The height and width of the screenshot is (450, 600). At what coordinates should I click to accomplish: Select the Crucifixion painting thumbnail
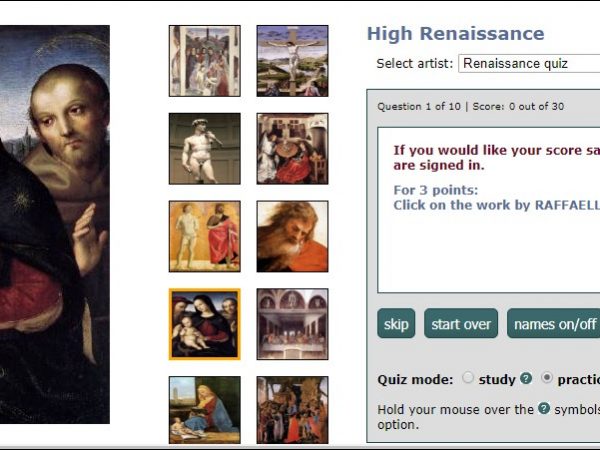(x=292, y=61)
